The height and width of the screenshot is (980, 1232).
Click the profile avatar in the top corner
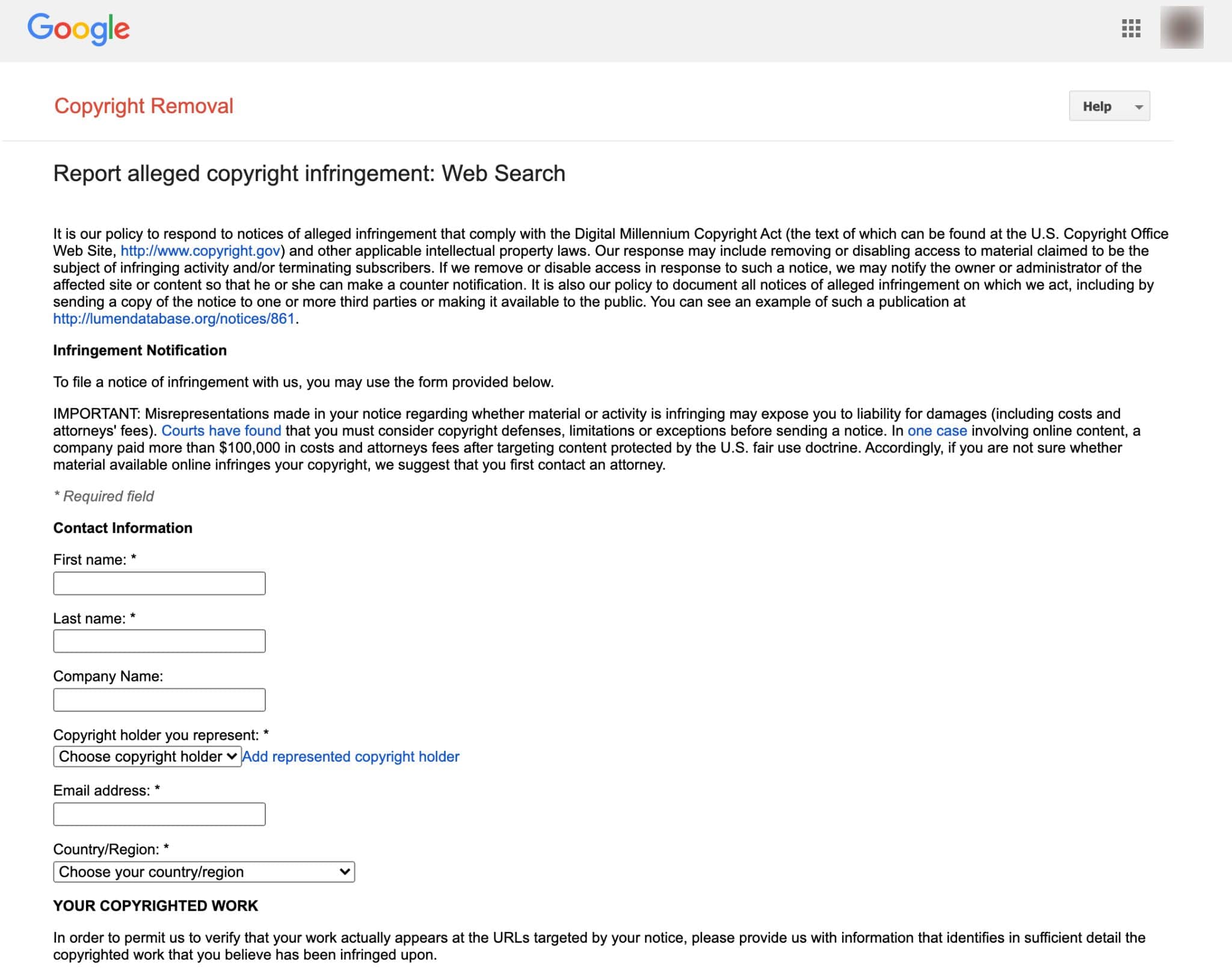point(1181,28)
